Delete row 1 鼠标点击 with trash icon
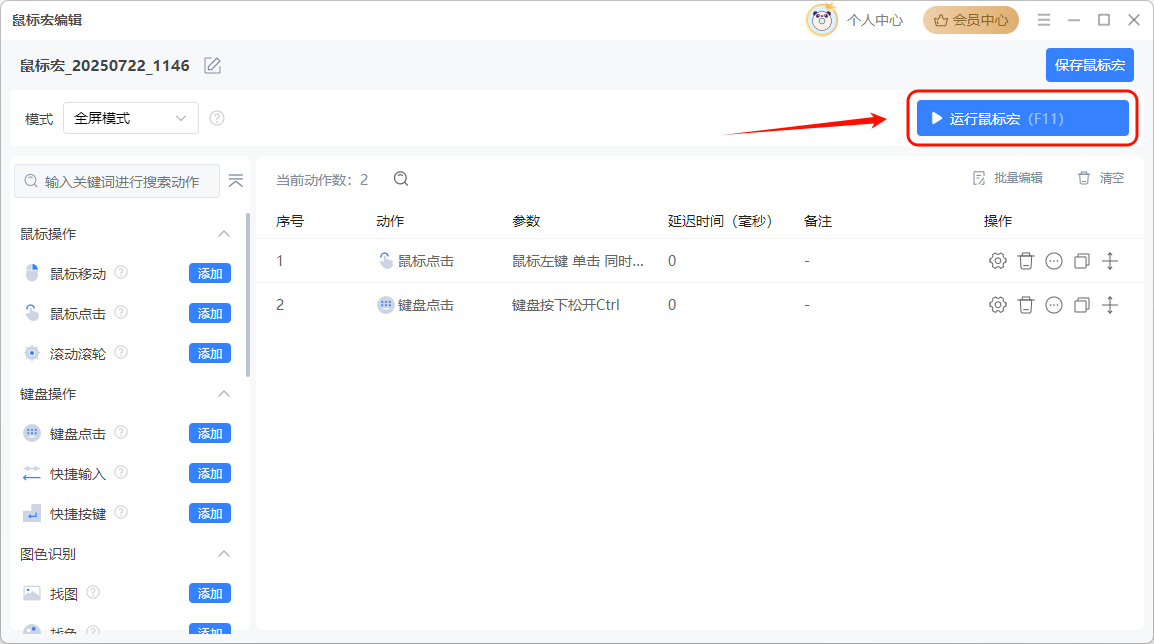This screenshot has width=1154, height=644. (x=1025, y=261)
